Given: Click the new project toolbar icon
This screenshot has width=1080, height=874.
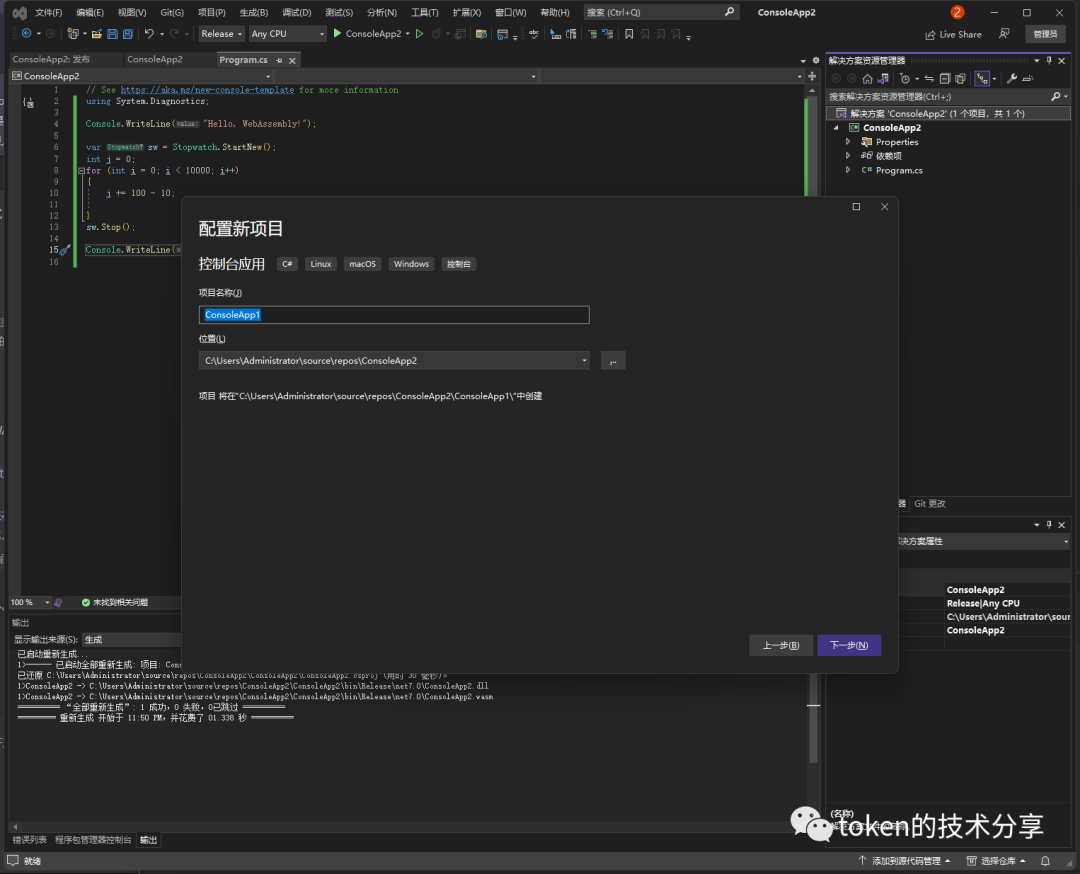Looking at the screenshot, I should click(73, 33).
